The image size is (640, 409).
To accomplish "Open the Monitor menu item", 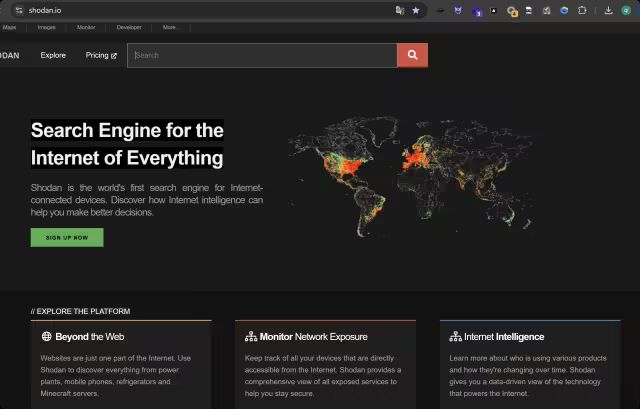I will click(86, 27).
